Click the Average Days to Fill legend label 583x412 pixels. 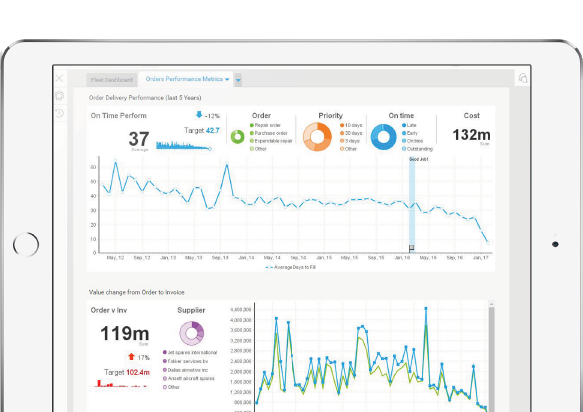coord(295,267)
